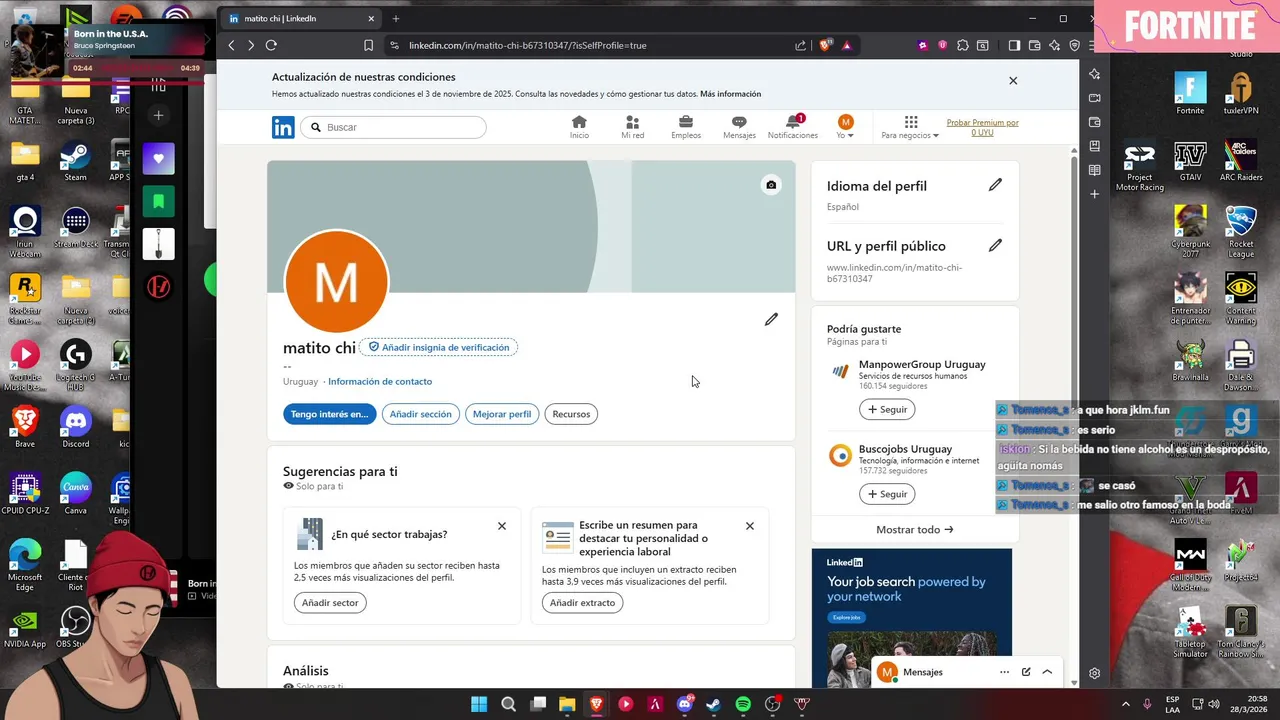Viewport: 1280px width, 720px height.
Task: Click Añadir insignia de verificación
Action: point(438,347)
